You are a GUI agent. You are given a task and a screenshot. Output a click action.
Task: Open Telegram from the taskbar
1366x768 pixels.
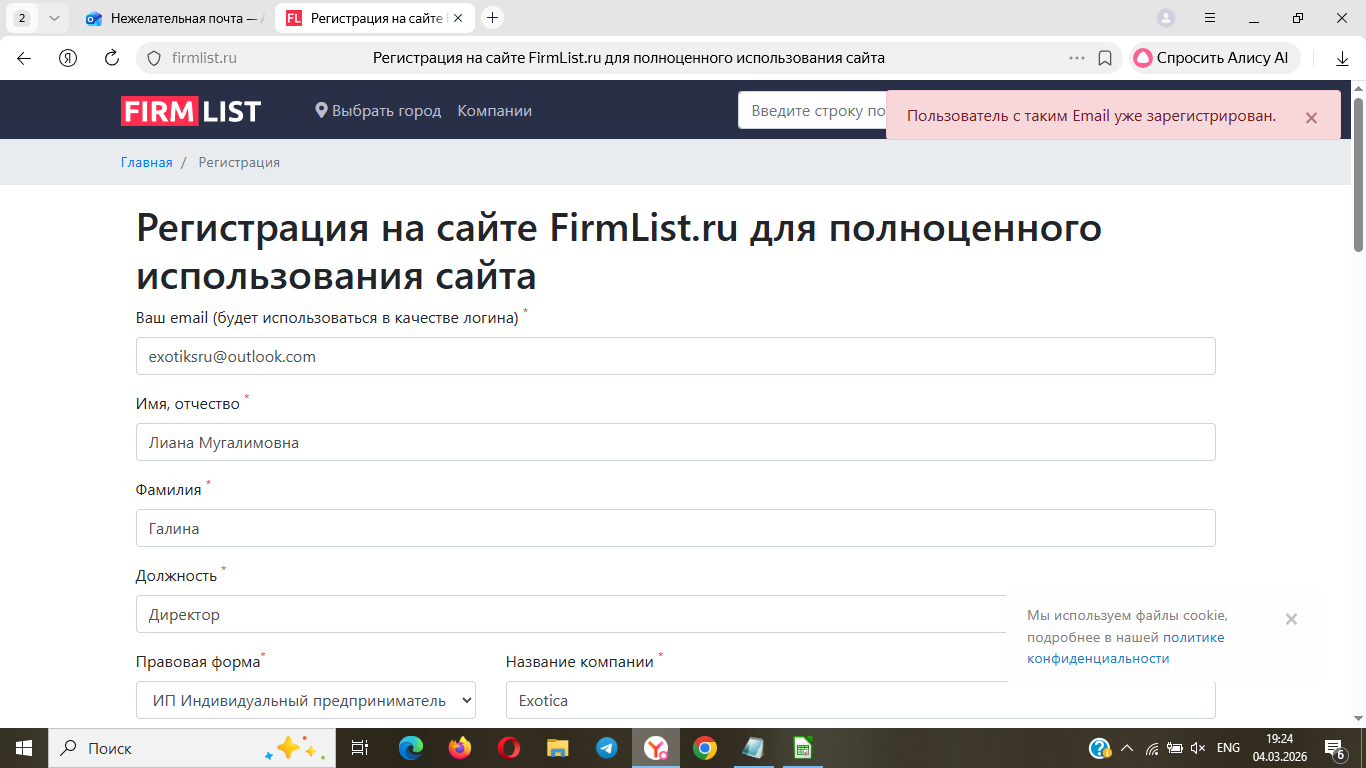tap(607, 748)
